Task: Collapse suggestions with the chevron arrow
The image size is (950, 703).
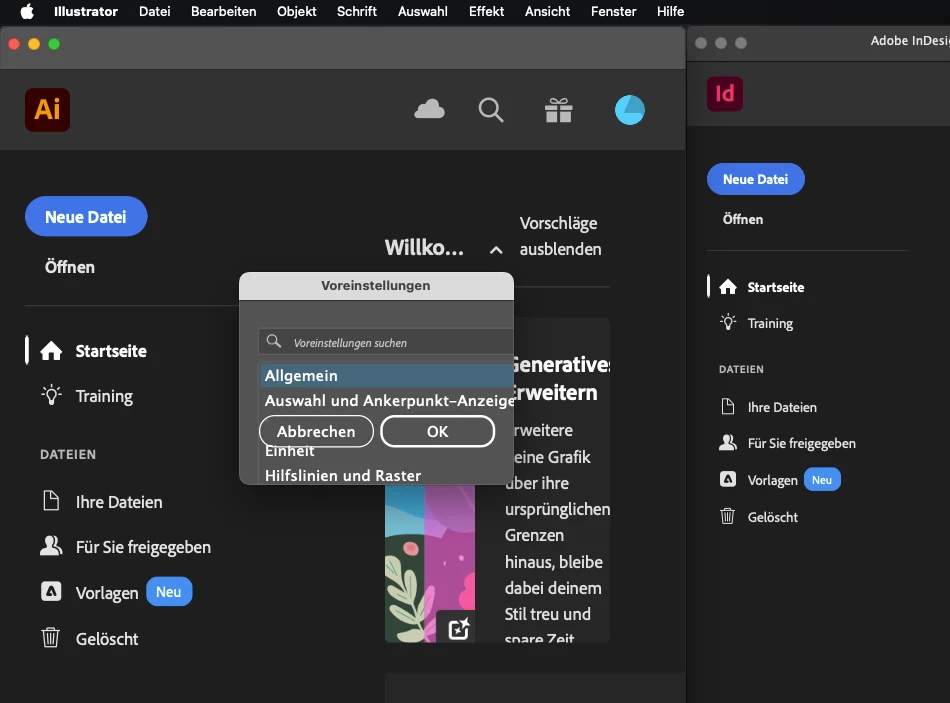Action: tap(496, 250)
